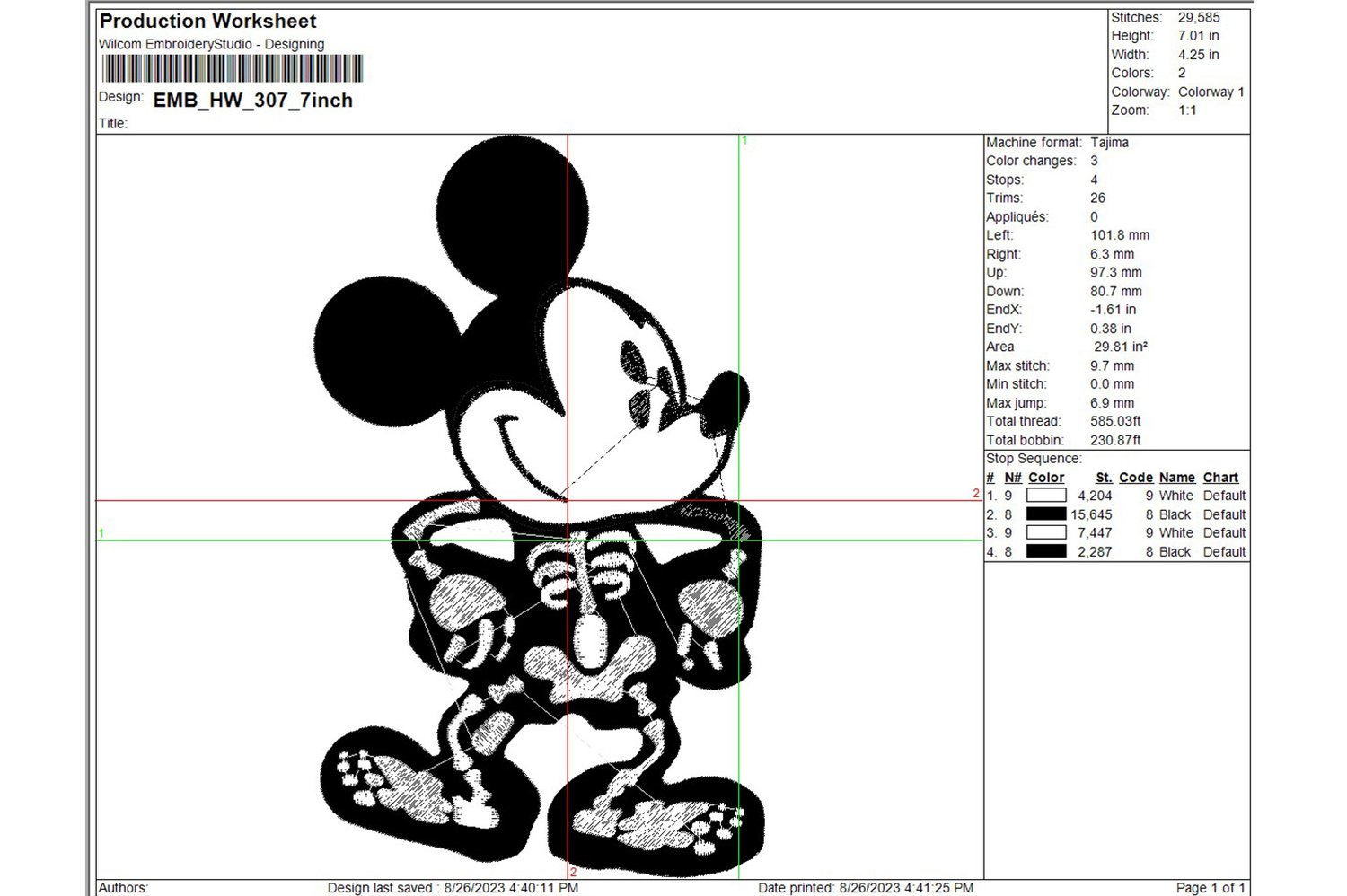Click the "St." column header

pyautogui.click(x=1104, y=478)
